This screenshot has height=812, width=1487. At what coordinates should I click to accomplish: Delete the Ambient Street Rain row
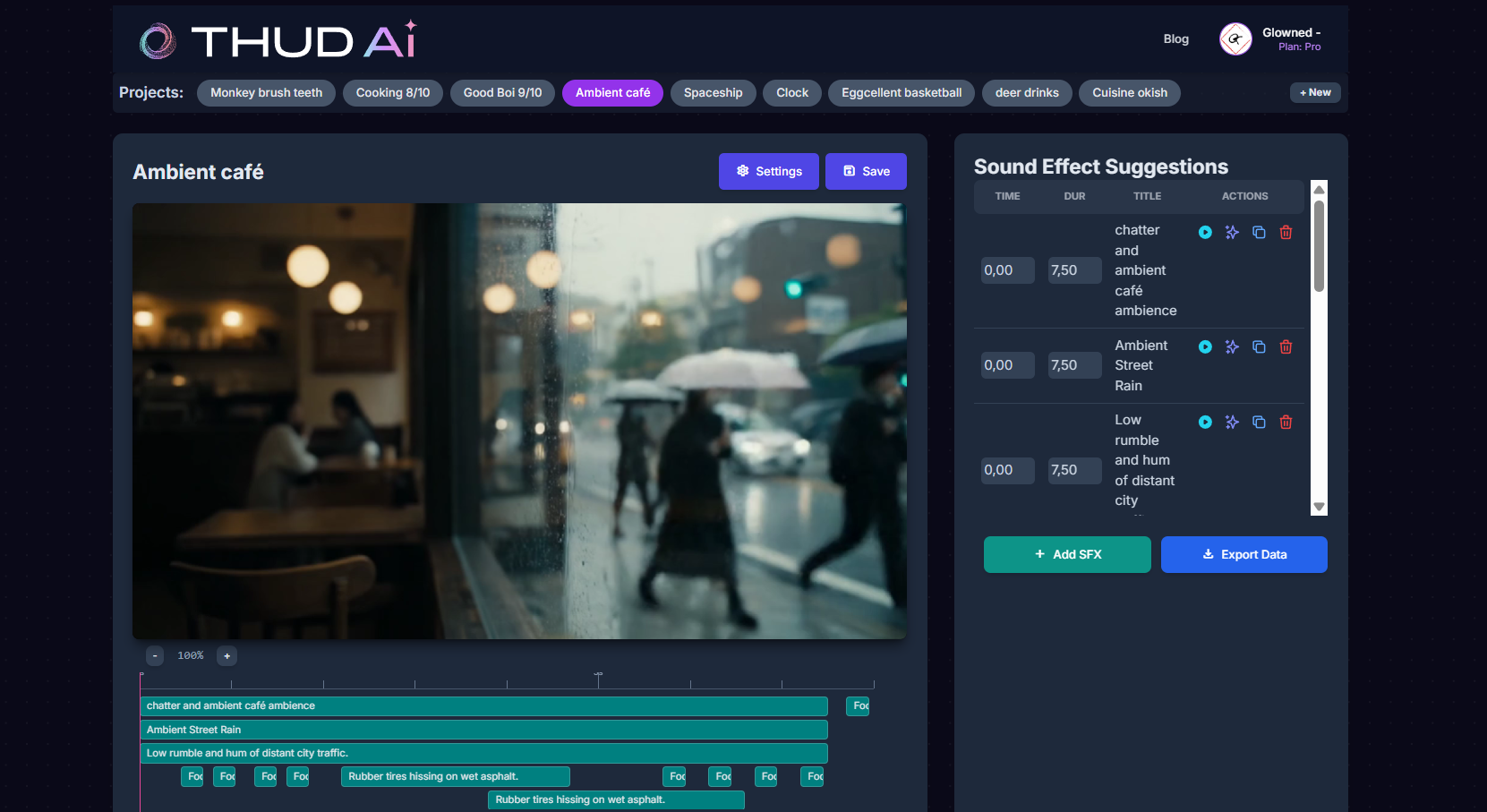[1286, 347]
